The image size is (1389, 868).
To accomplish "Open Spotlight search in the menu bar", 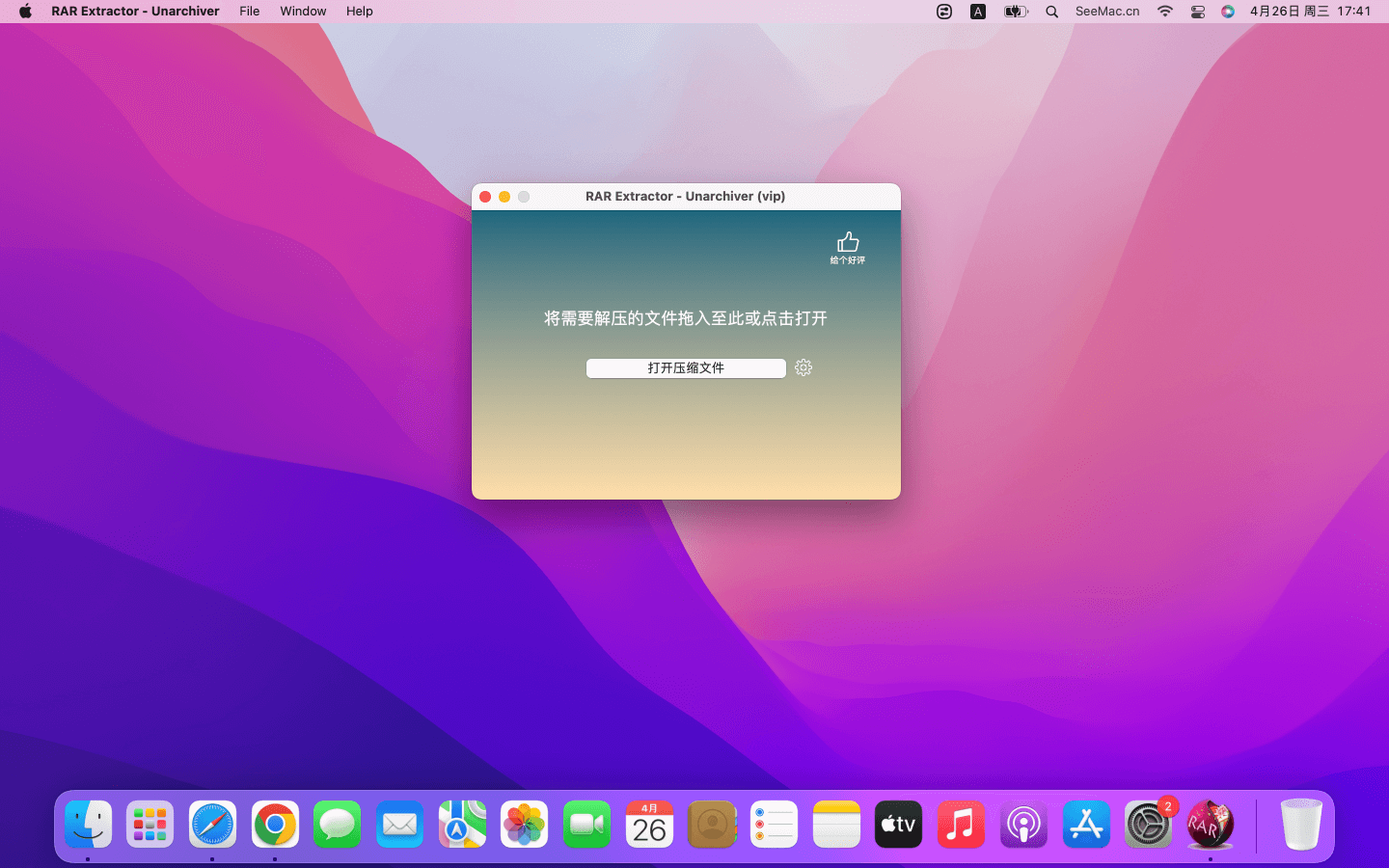I will tap(1051, 12).
